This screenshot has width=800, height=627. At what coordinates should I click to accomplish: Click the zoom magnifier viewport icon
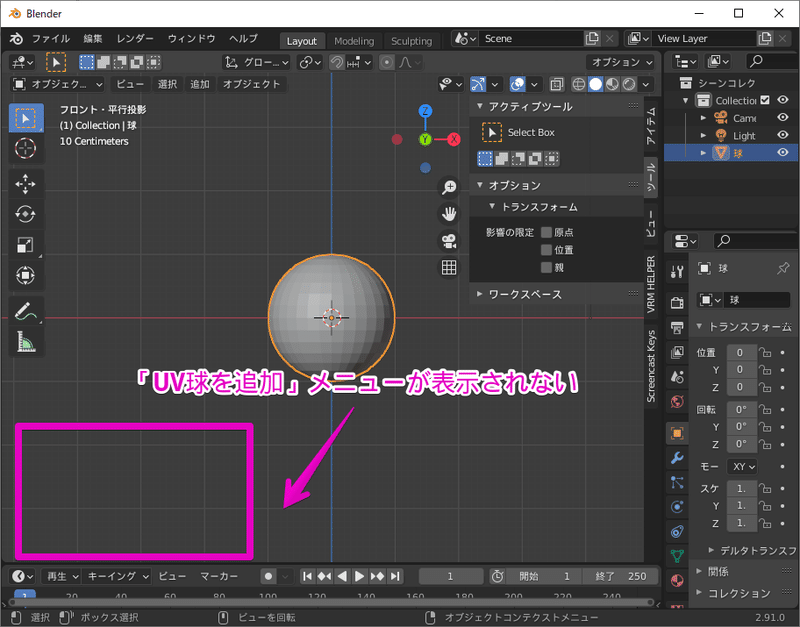449,187
